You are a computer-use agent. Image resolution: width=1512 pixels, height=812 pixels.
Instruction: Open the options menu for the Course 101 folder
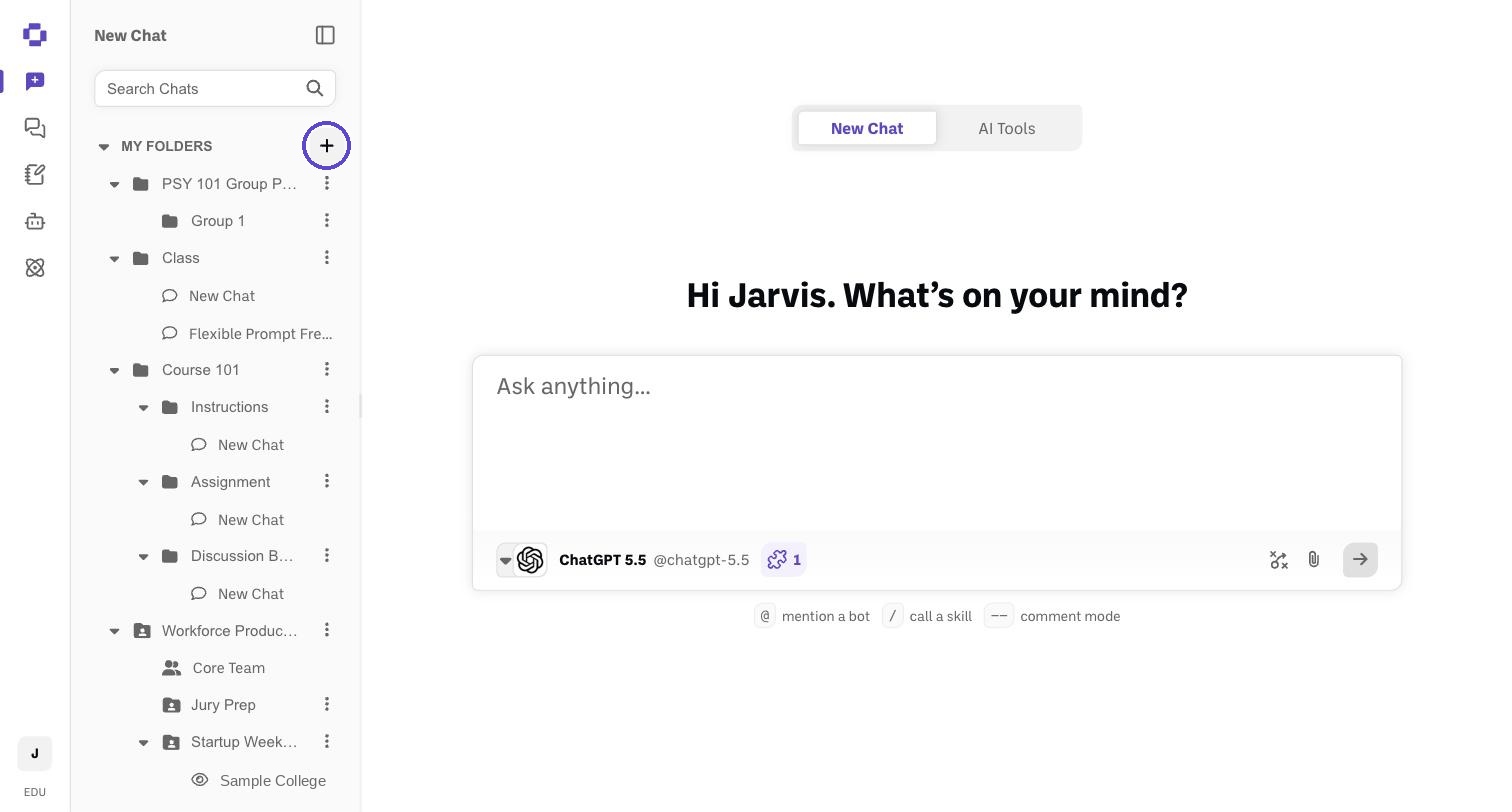tap(326, 369)
